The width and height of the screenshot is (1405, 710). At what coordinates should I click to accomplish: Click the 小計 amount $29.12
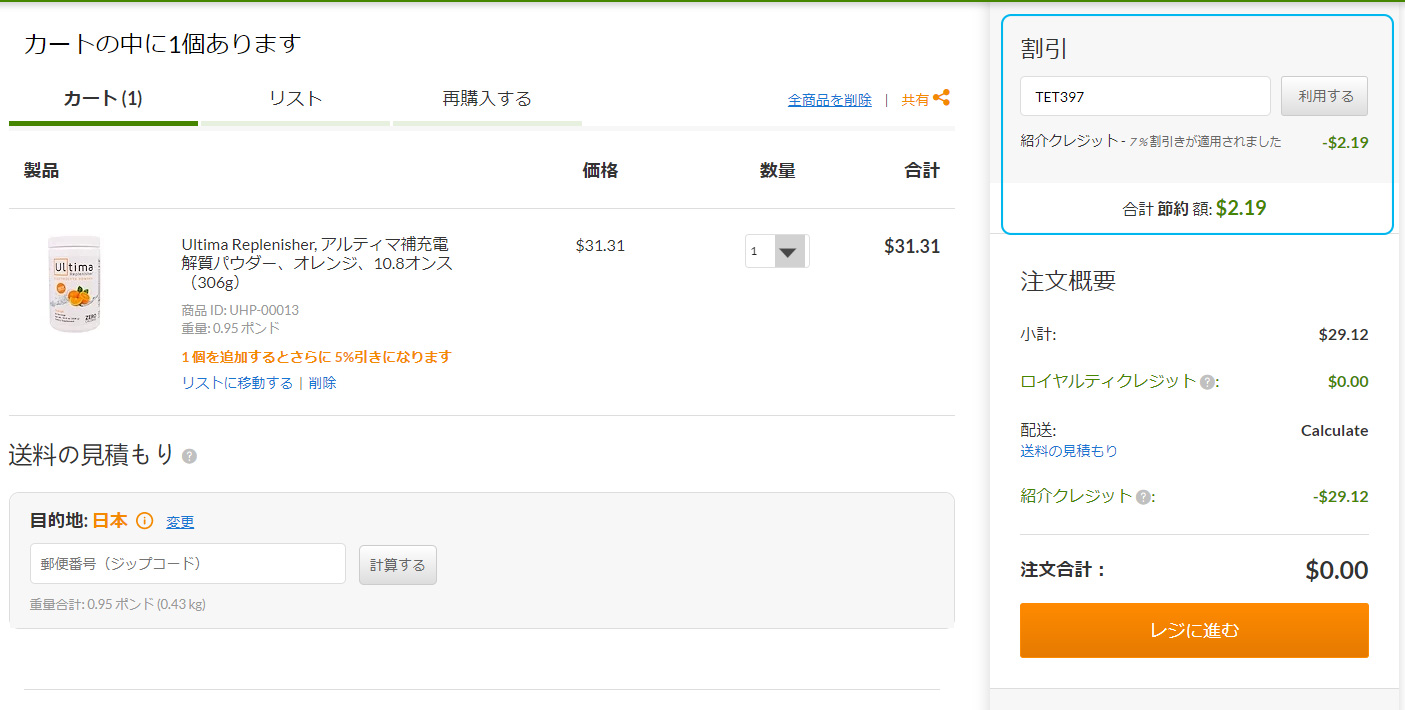pyautogui.click(x=1343, y=334)
